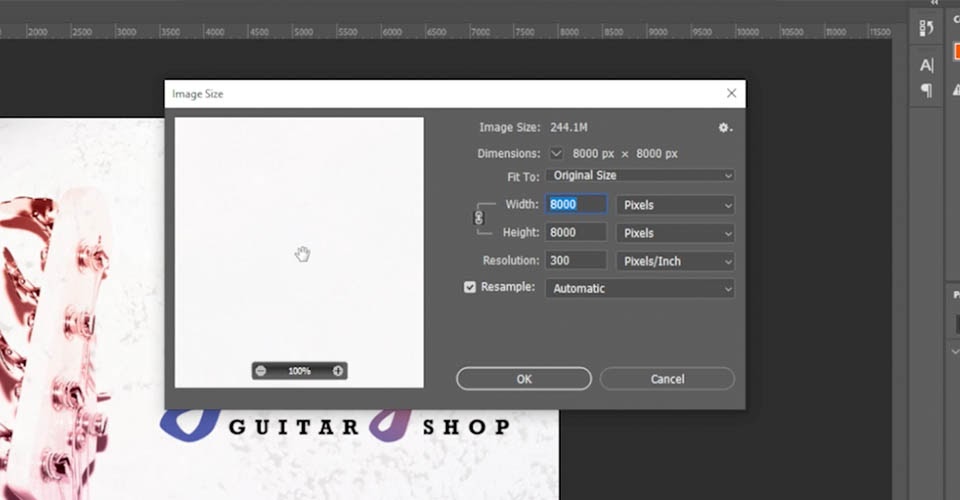Image resolution: width=960 pixels, height=500 pixels.
Task: Click the 100% preview zoom label
Action: click(299, 371)
